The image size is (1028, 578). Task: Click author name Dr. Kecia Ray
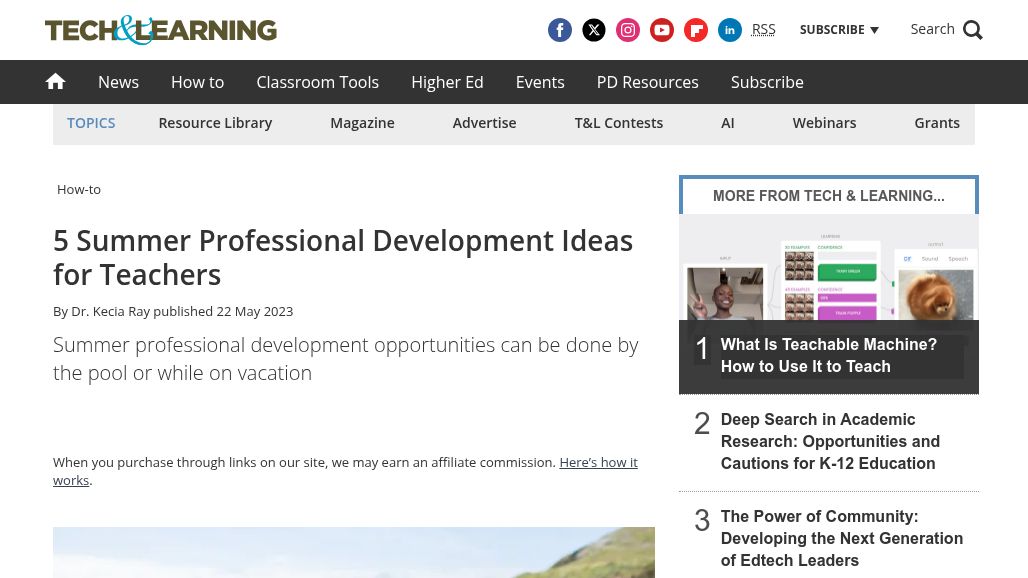pos(110,311)
